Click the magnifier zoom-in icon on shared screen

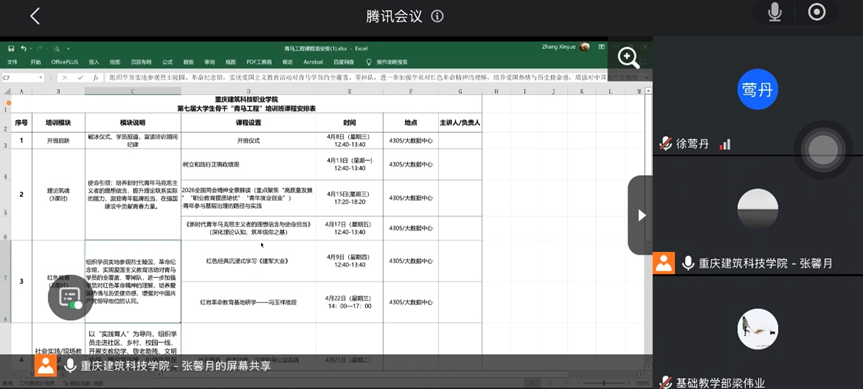coord(628,58)
